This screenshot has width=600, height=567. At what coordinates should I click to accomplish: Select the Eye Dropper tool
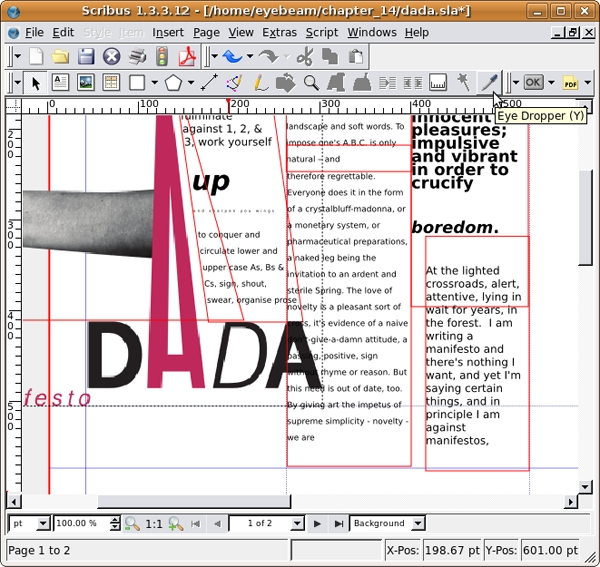pyautogui.click(x=488, y=82)
